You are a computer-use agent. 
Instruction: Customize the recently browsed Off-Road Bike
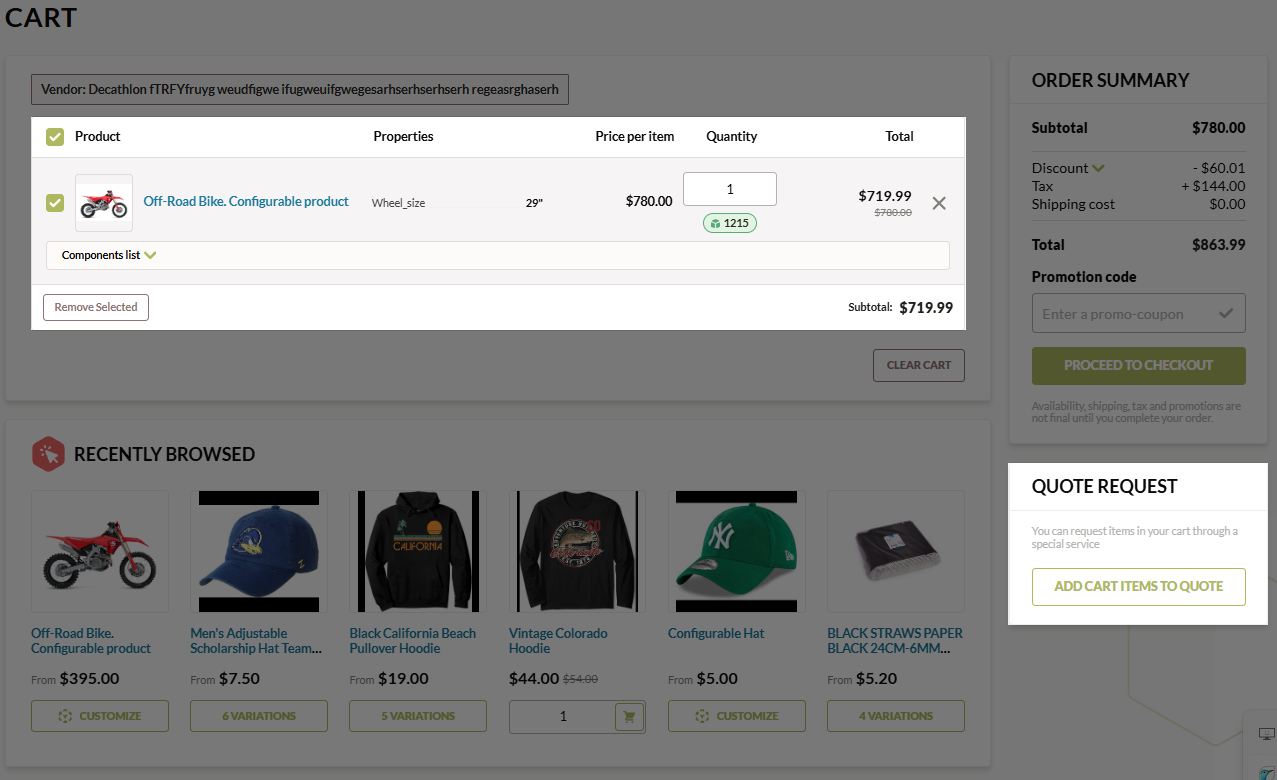(99, 716)
